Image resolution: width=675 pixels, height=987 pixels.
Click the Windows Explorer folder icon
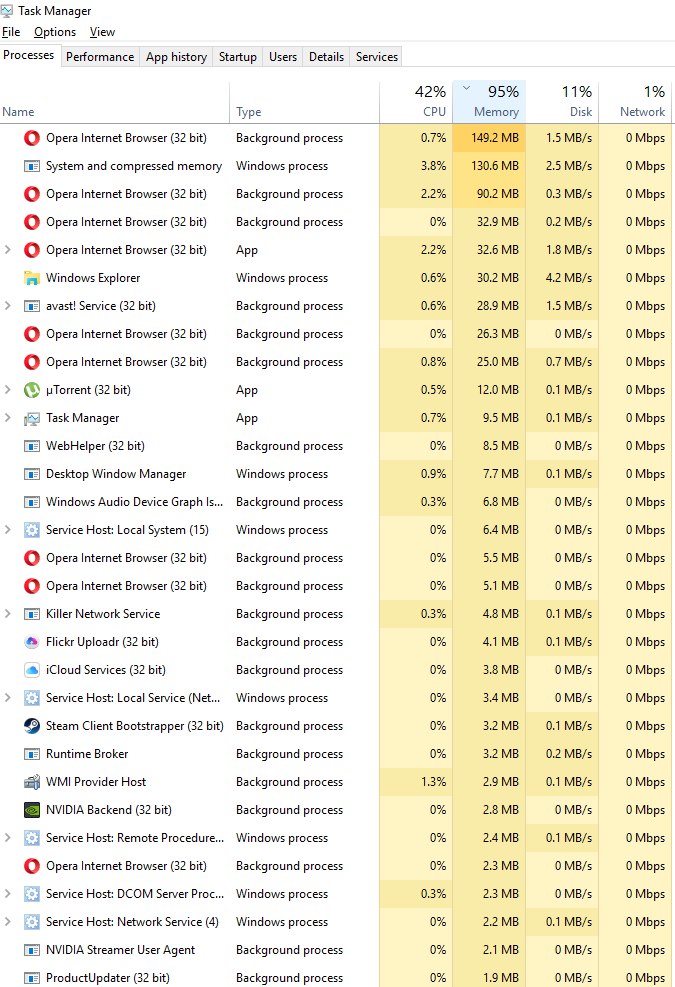31,278
